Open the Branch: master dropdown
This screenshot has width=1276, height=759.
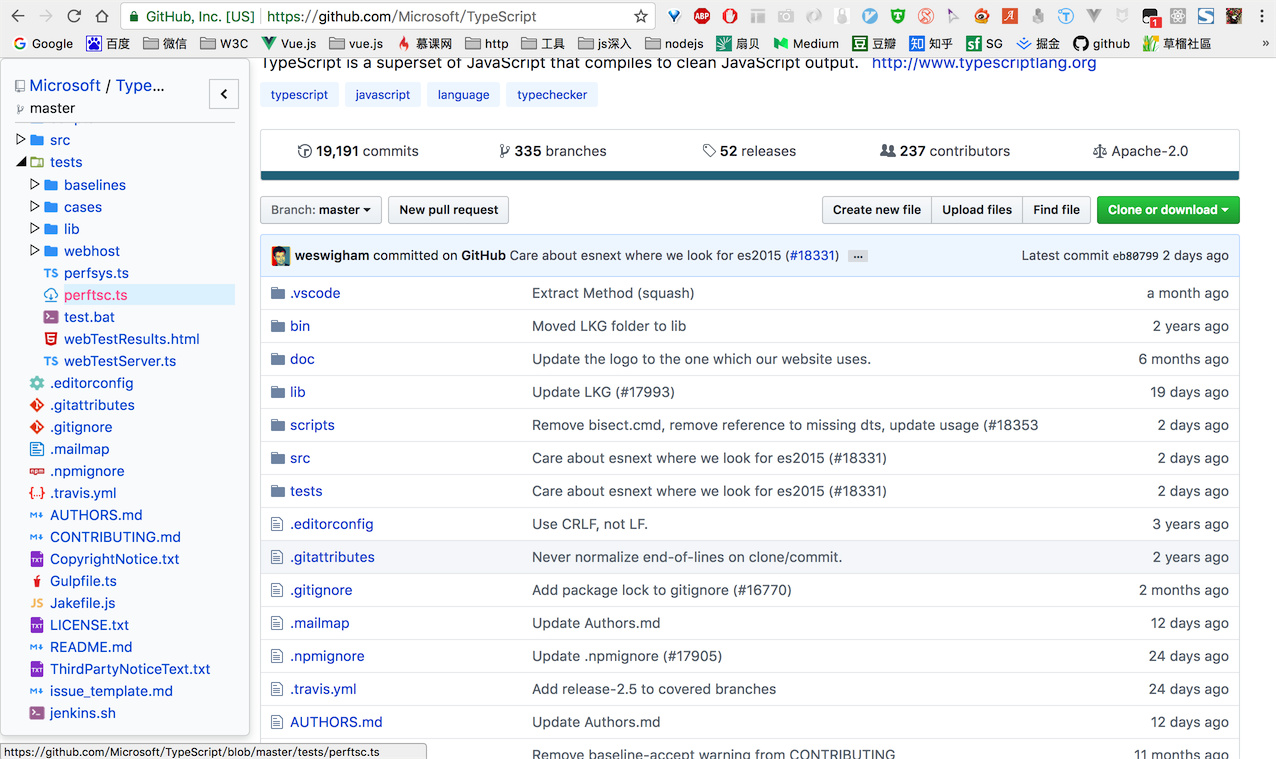point(320,210)
